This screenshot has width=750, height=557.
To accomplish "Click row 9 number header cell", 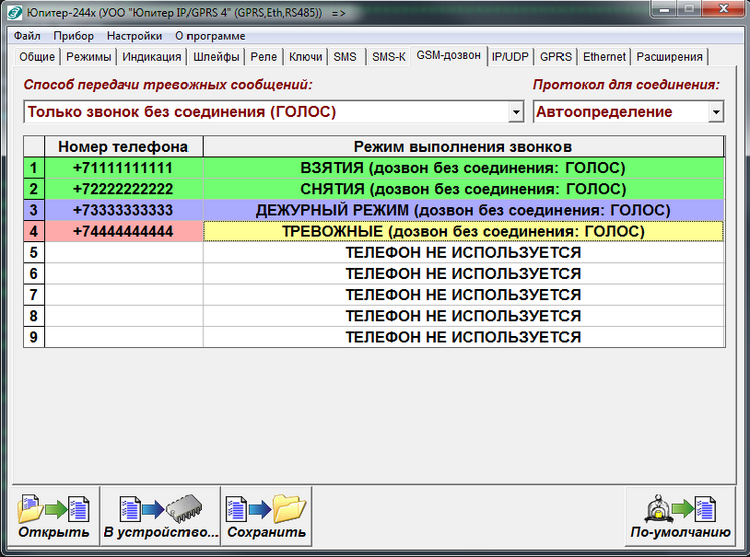I will tap(34, 338).
